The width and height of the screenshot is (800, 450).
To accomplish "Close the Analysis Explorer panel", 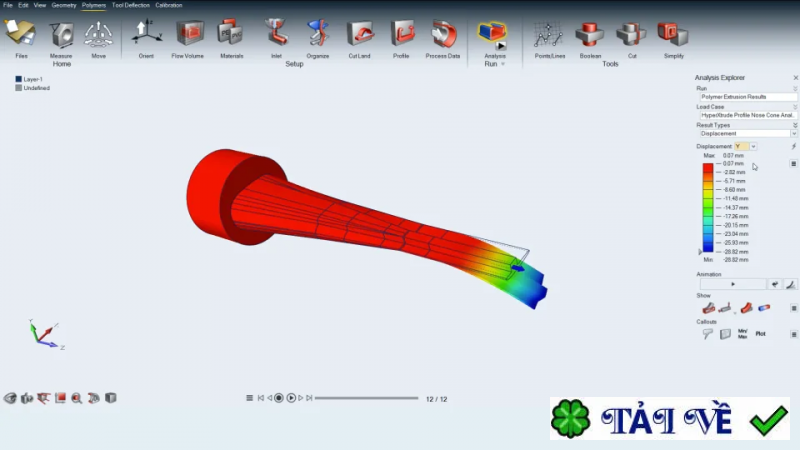I will click(x=795, y=78).
